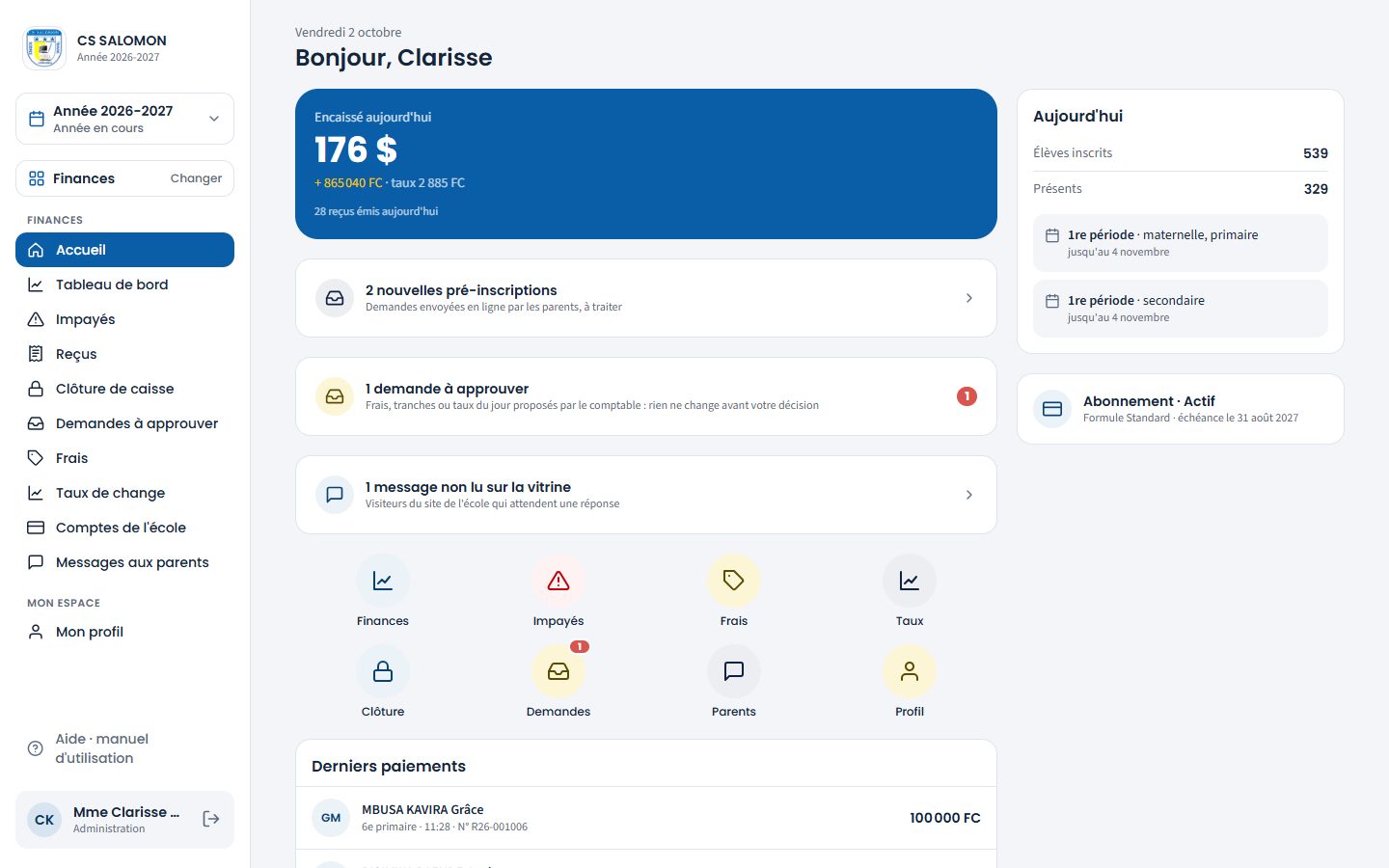Click the Élèves inscrits 539 value
Image resolution: width=1389 pixels, height=868 pixels.
(x=1316, y=153)
